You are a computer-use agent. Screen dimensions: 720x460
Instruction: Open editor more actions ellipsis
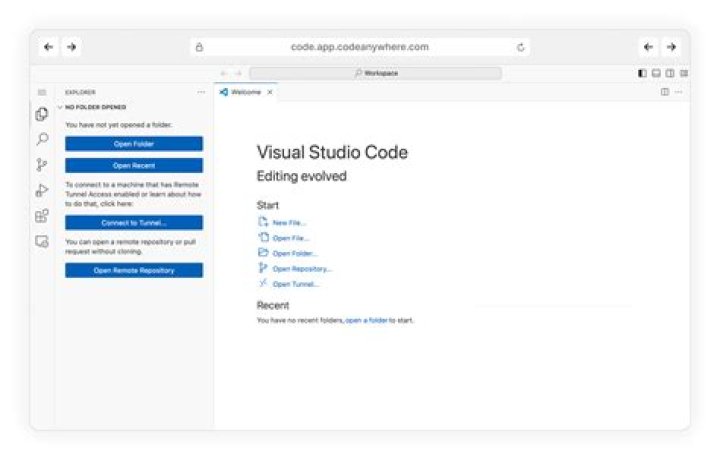[x=679, y=92]
